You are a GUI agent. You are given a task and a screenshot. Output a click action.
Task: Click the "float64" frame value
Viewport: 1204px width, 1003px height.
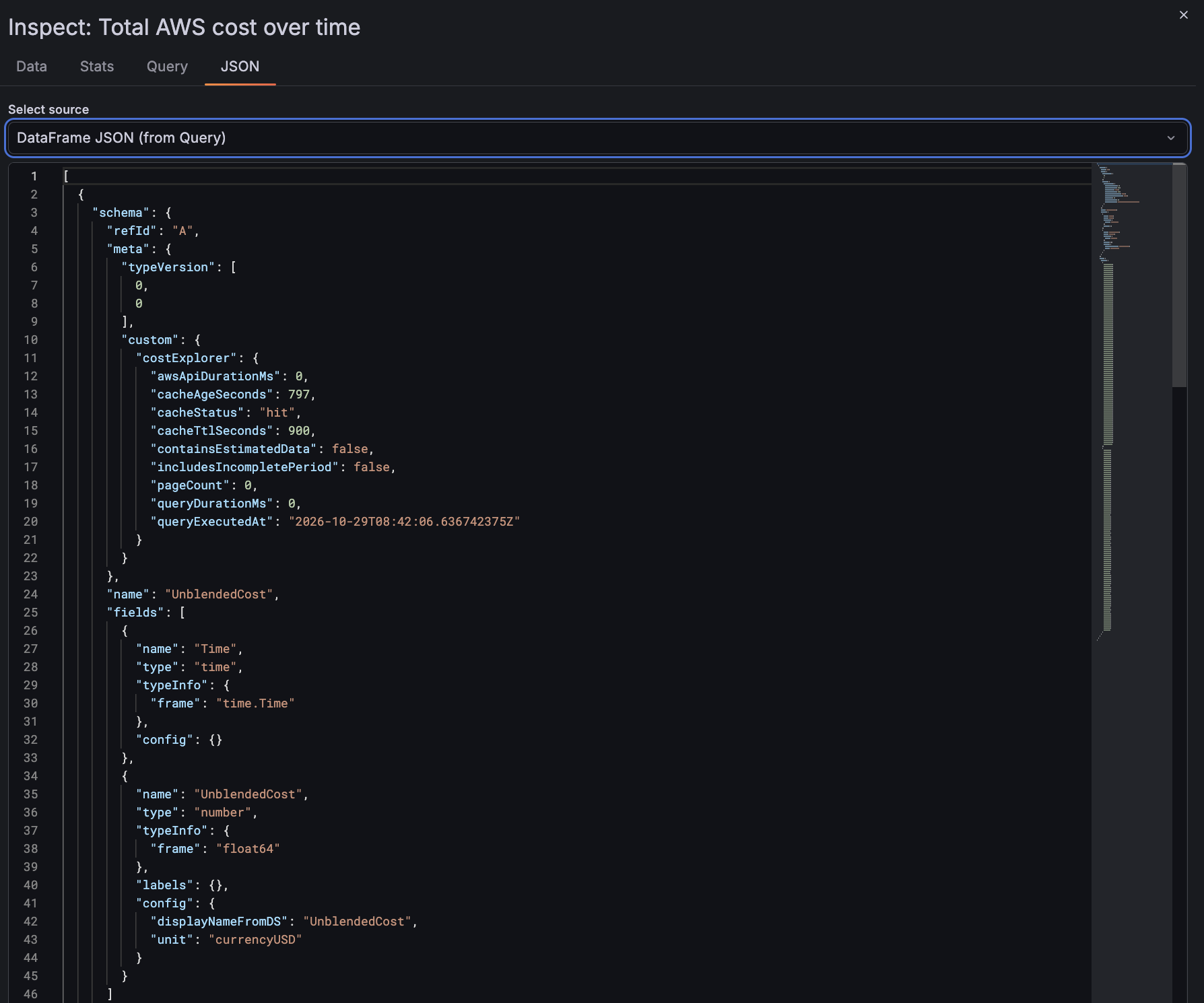pos(248,849)
